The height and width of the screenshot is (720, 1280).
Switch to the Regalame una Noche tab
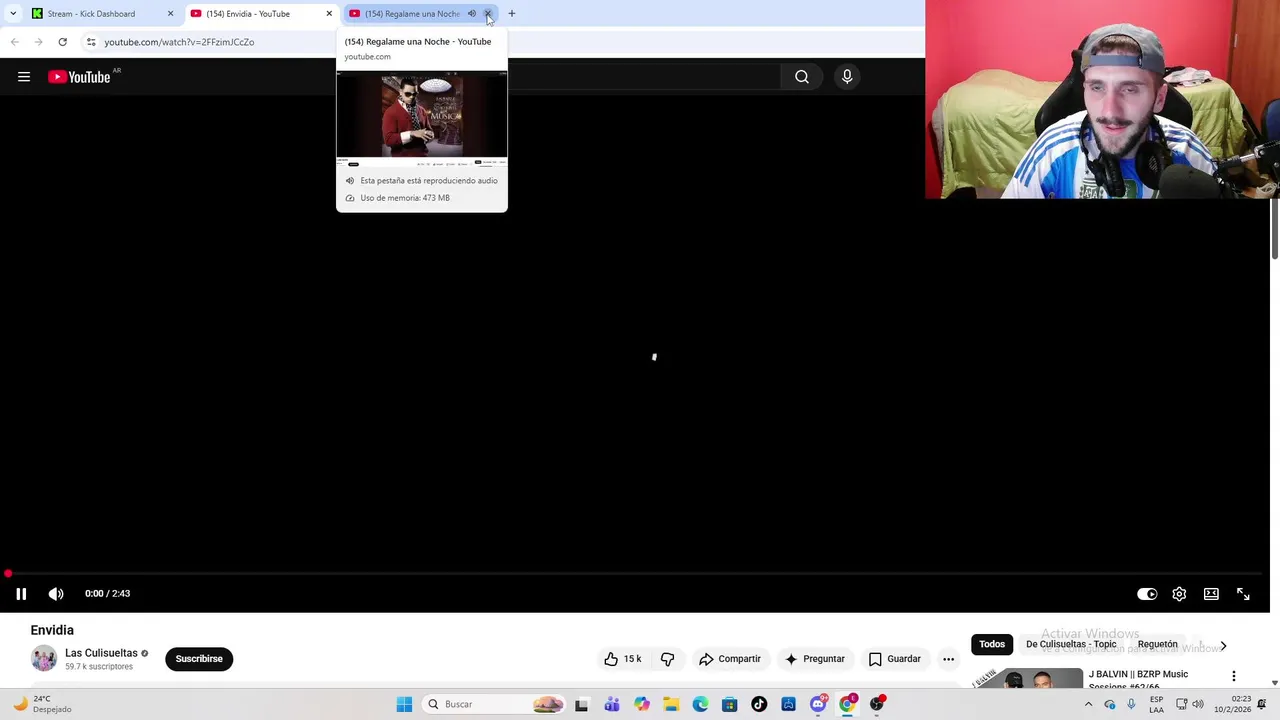(412, 14)
